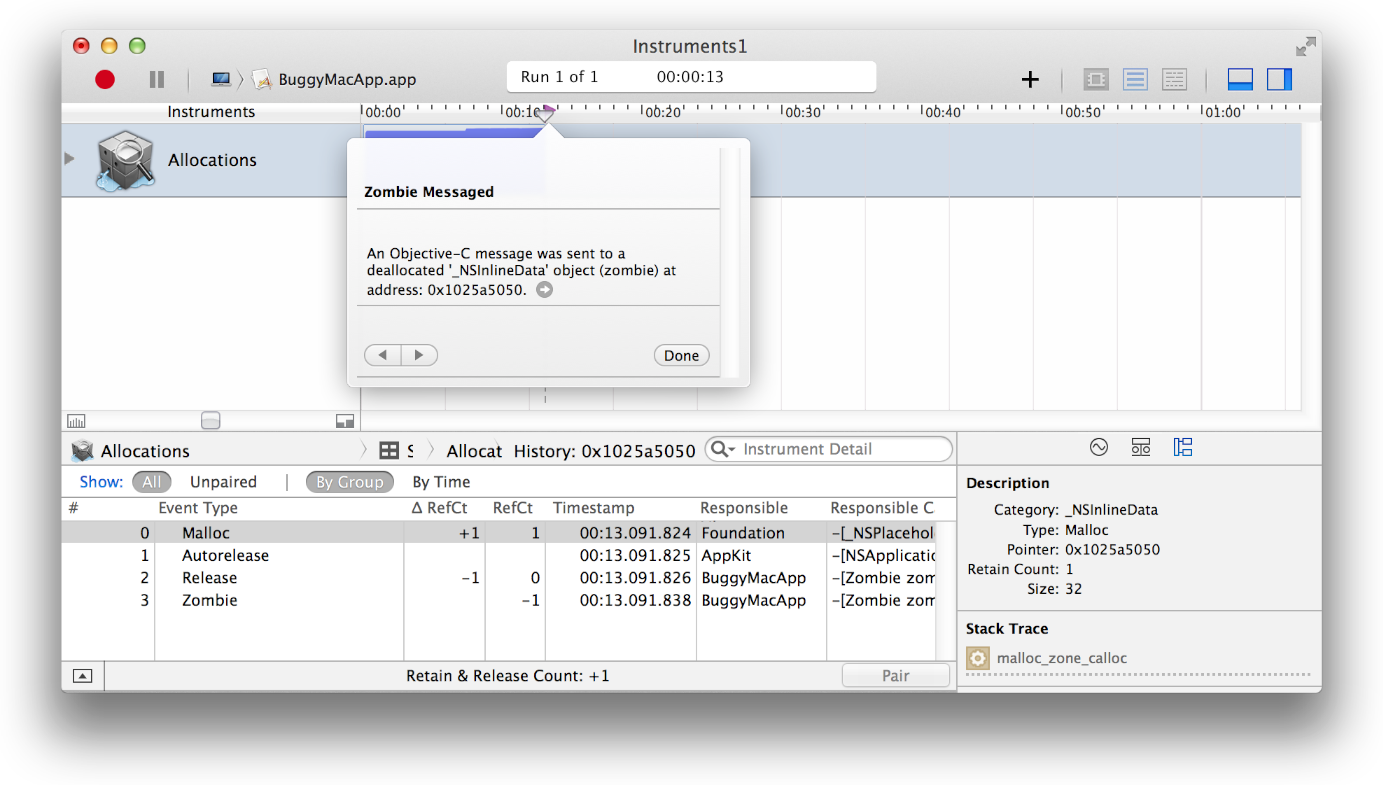Open zombie address detail arrow
The width and height of the screenshot is (1383, 785).
[x=544, y=290]
